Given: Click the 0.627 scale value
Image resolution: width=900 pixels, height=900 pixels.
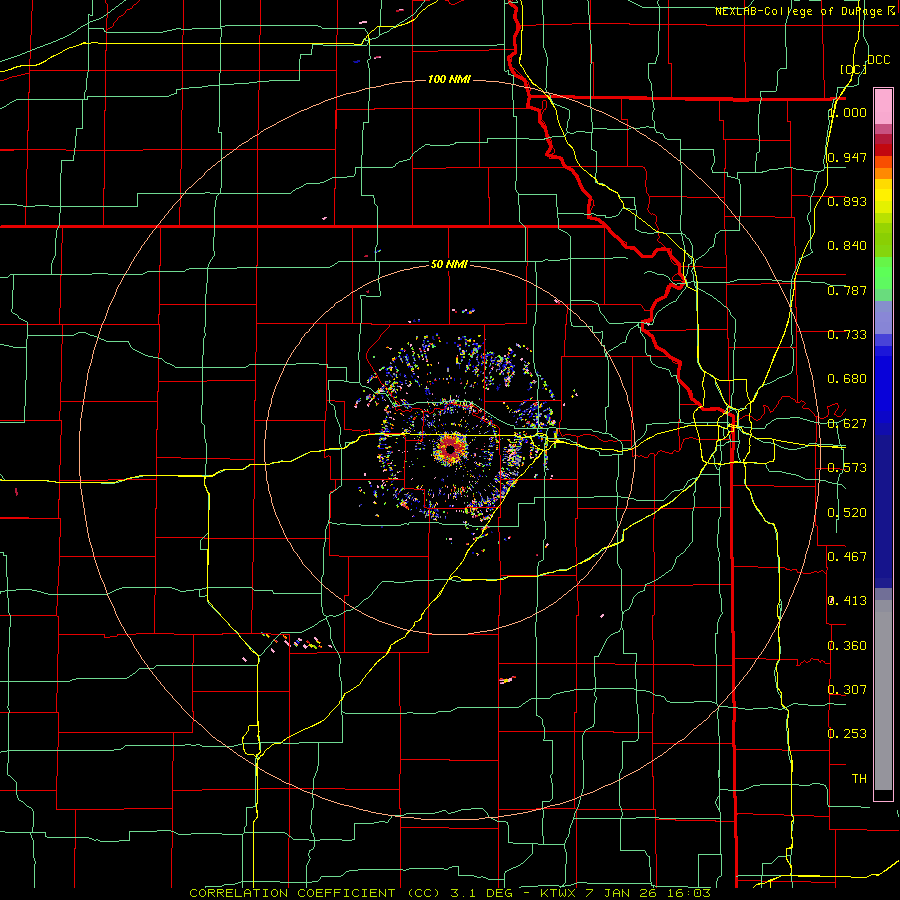Looking at the screenshot, I should [847, 424].
